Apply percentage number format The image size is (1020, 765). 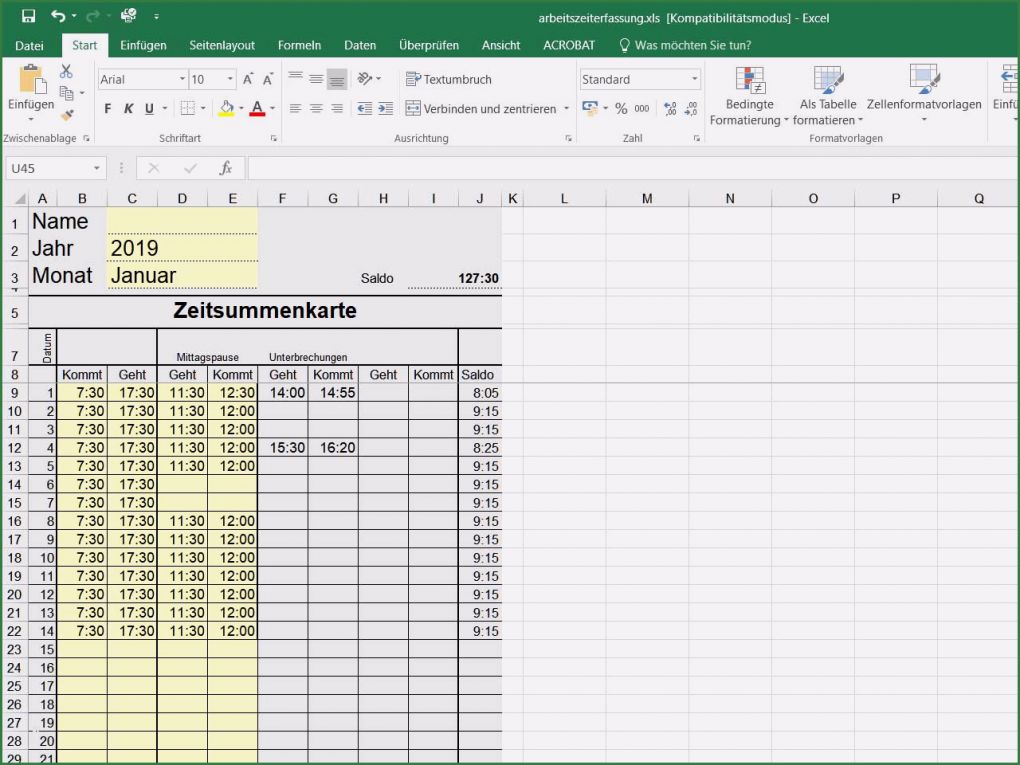(x=621, y=108)
